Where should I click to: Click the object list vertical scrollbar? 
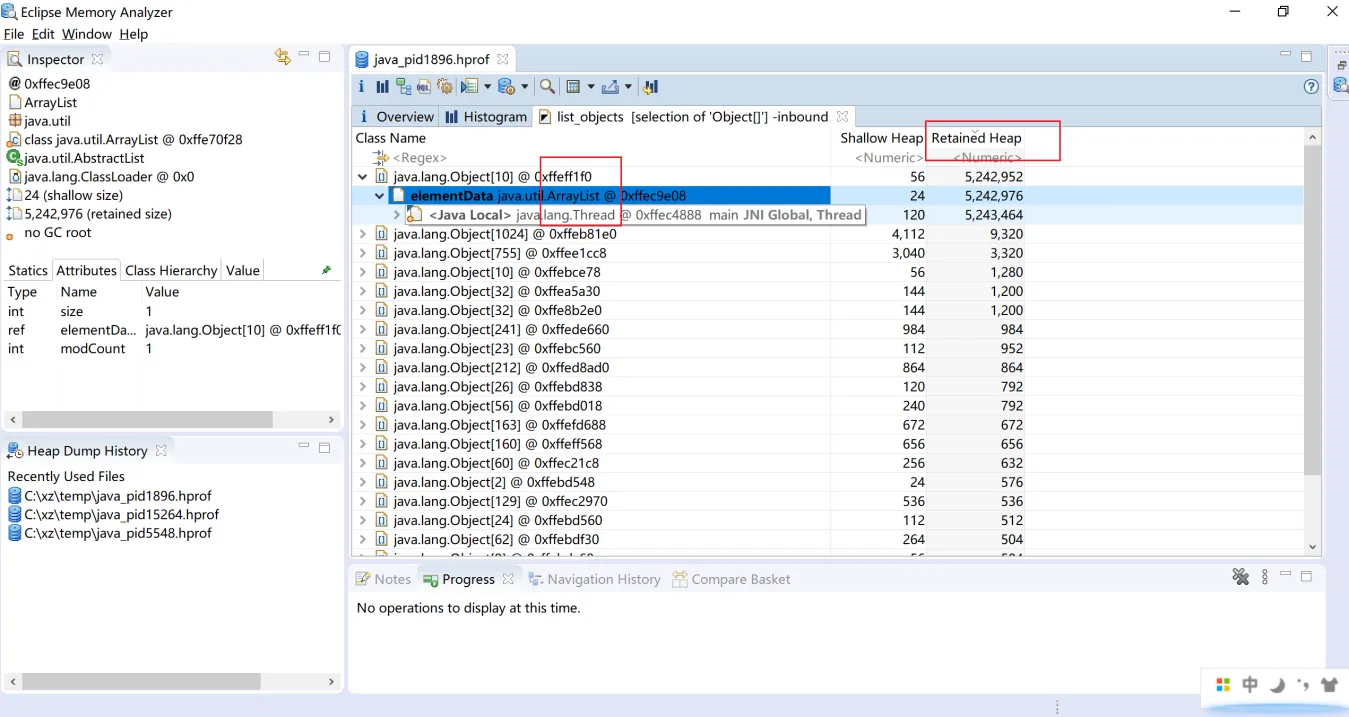pyautogui.click(x=1314, y=308)
